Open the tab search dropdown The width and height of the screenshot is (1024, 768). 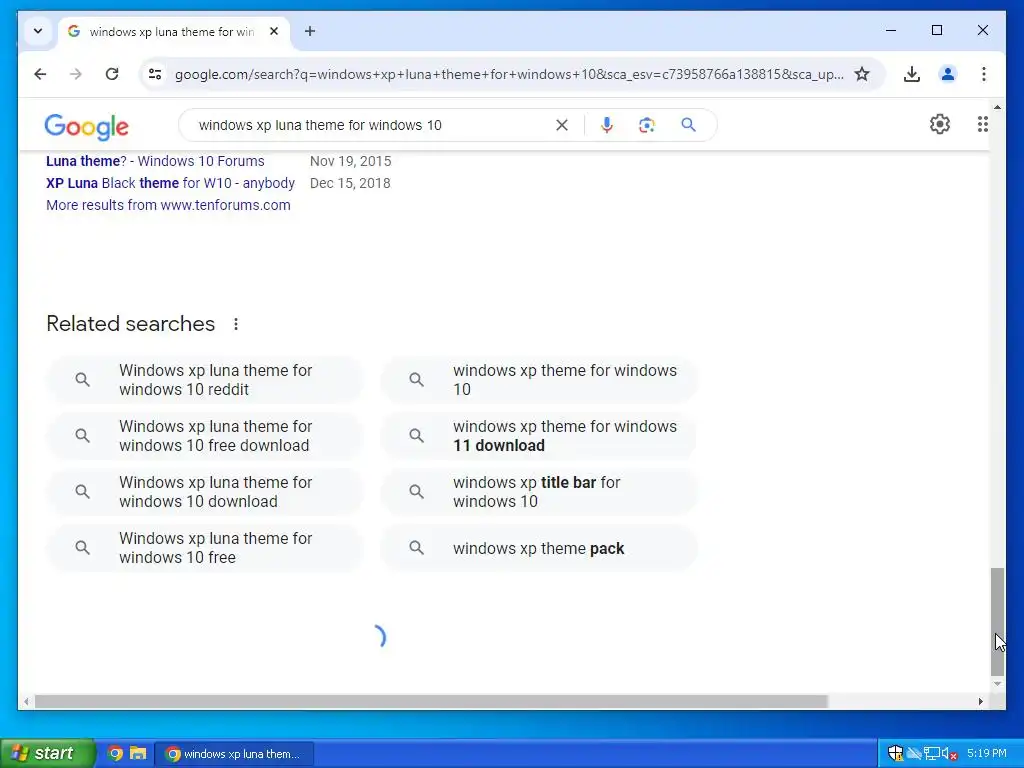38,31
